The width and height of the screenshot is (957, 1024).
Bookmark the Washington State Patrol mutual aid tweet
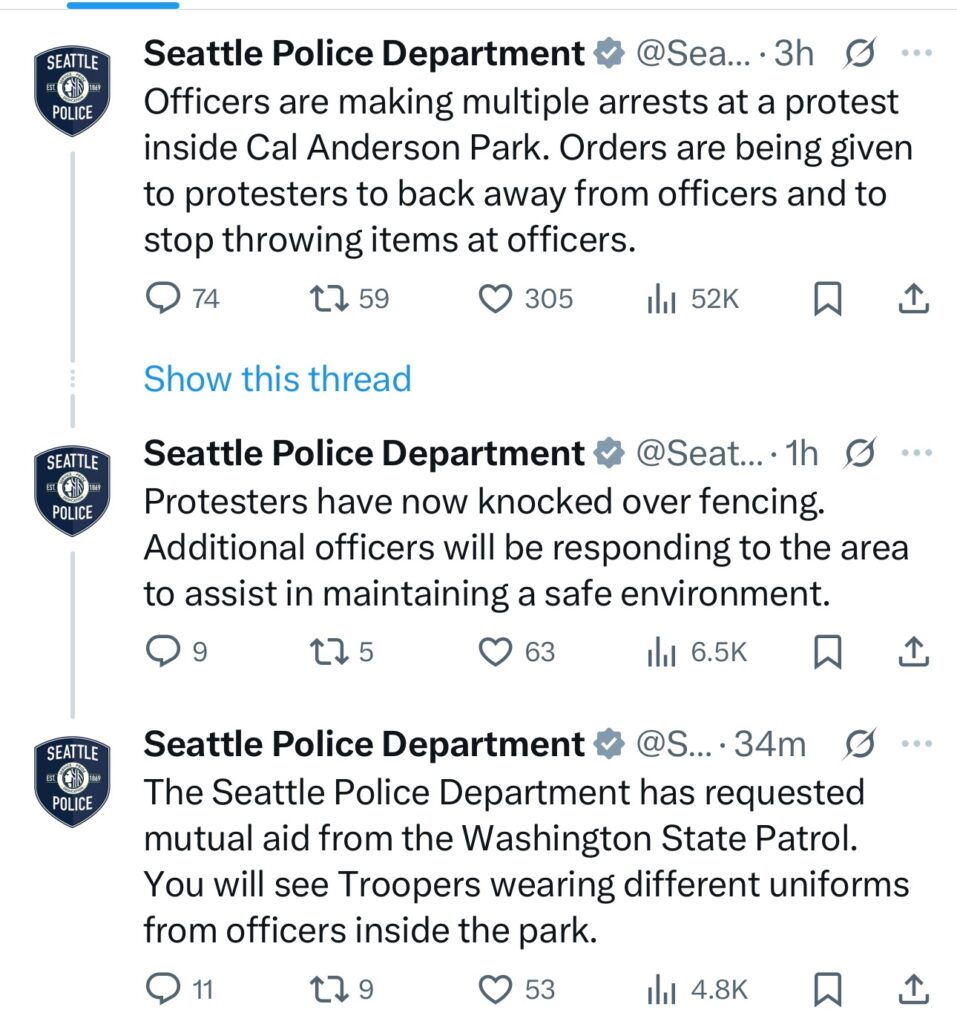pos(828,989)
